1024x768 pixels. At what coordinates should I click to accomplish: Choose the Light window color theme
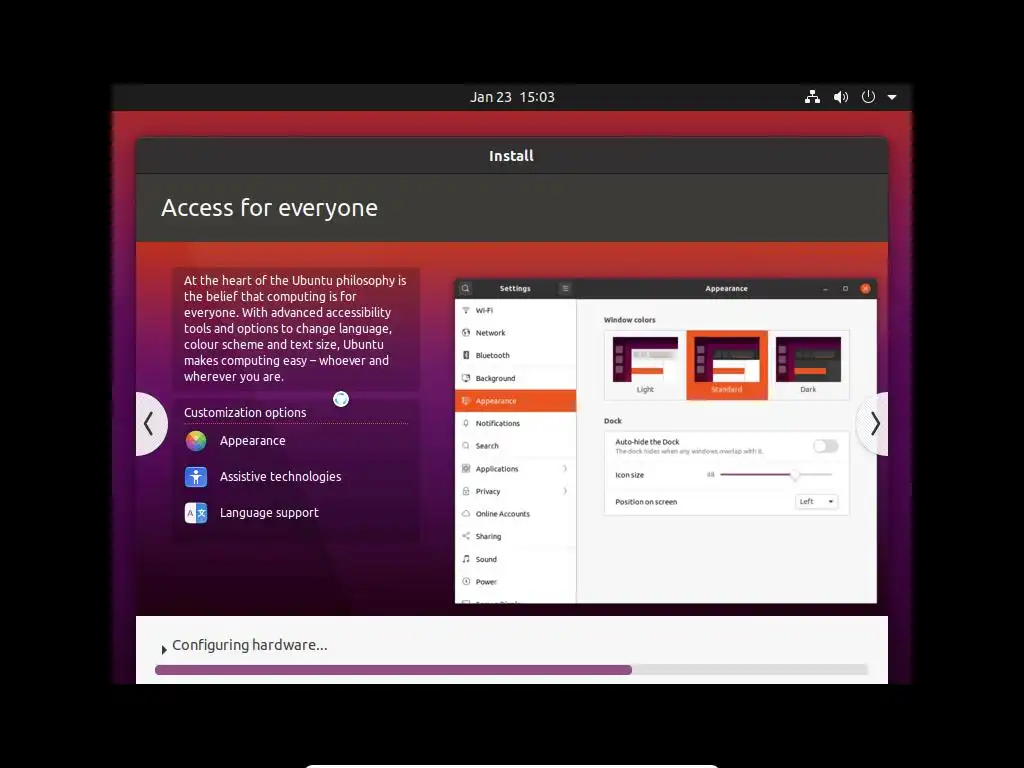click(645, 365)
